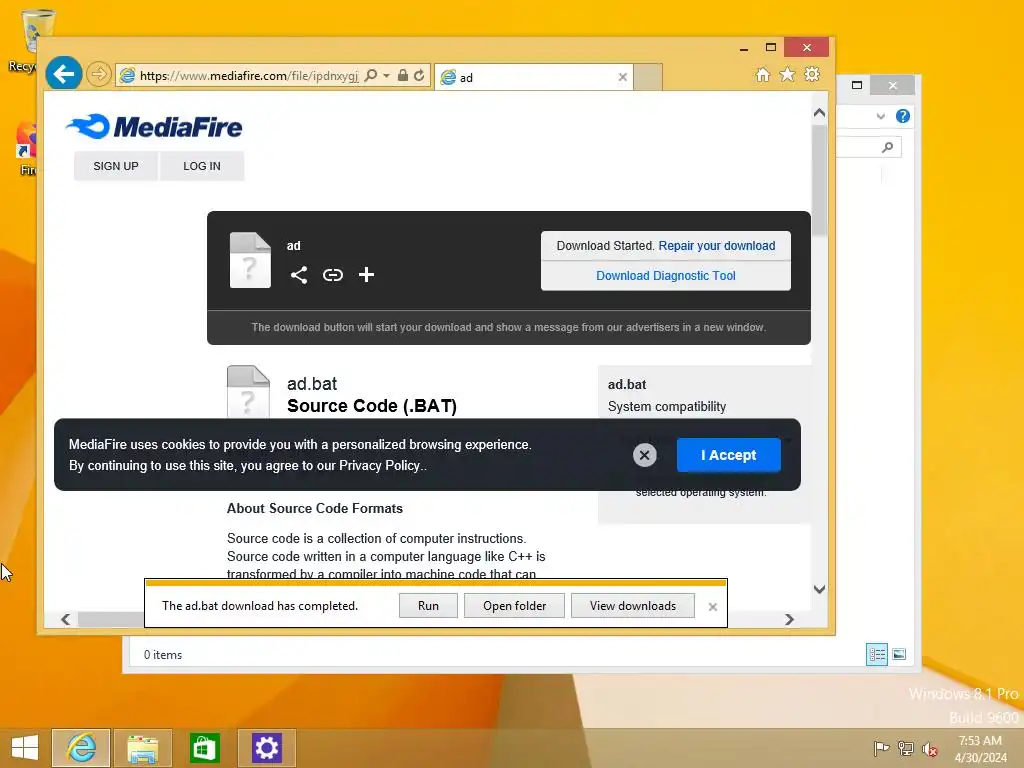Select the 'ad' browser tab
Image resolution: width=1024 pixels, height=768 pixels.
click(533, 77)
